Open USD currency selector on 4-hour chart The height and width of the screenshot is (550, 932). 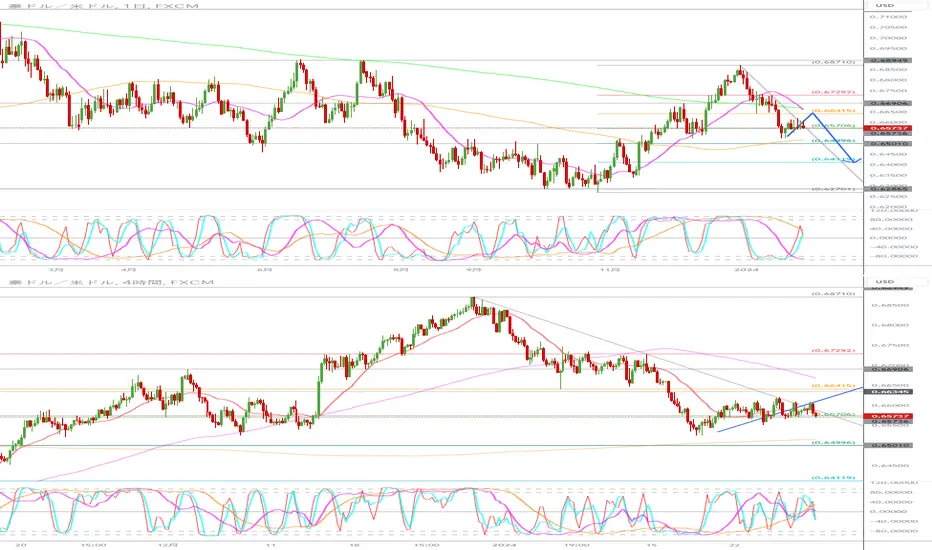tap(884, 282)
